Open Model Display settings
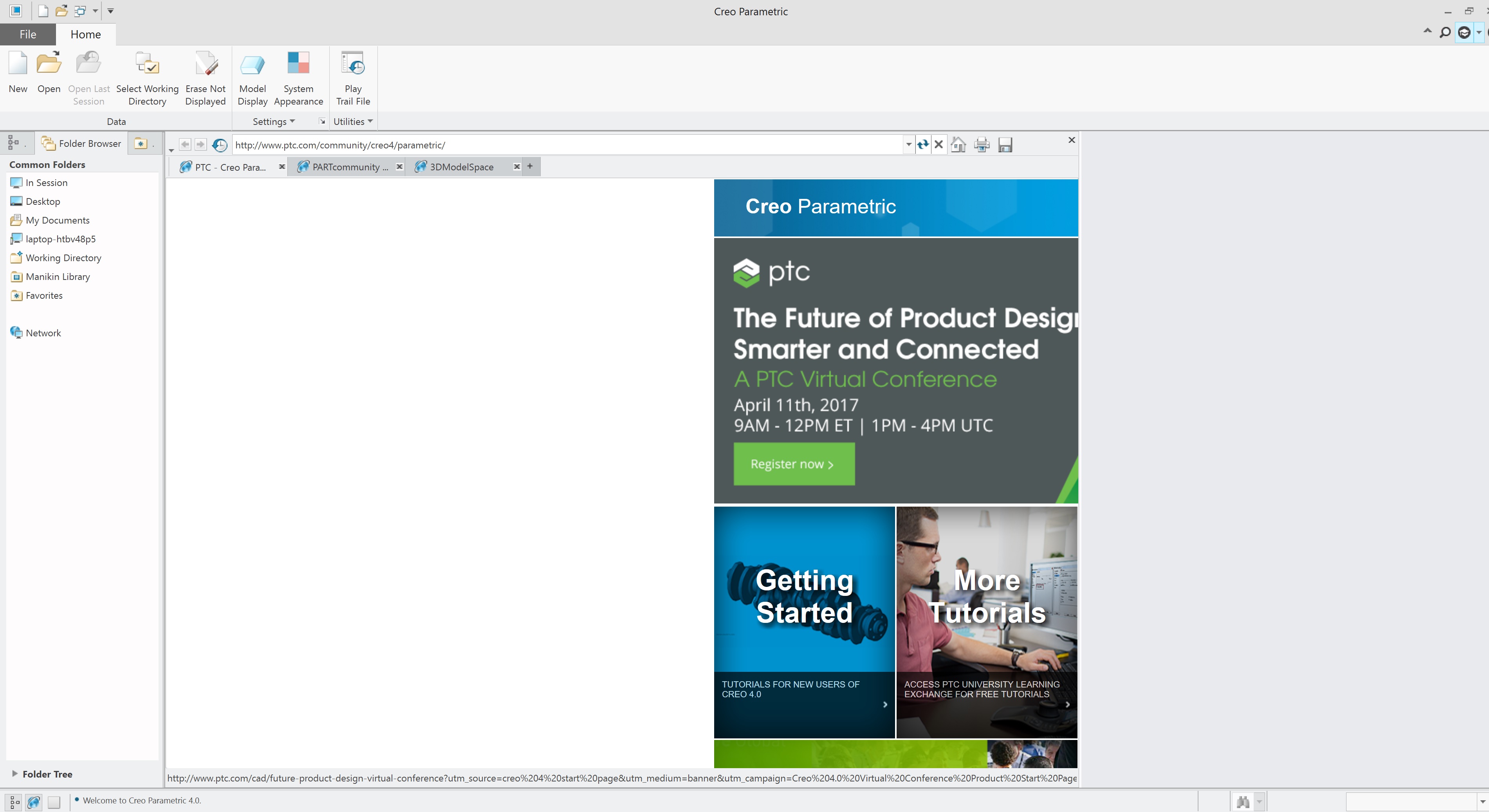This screenshot has width=1489, height=812. tap(252, 65)
